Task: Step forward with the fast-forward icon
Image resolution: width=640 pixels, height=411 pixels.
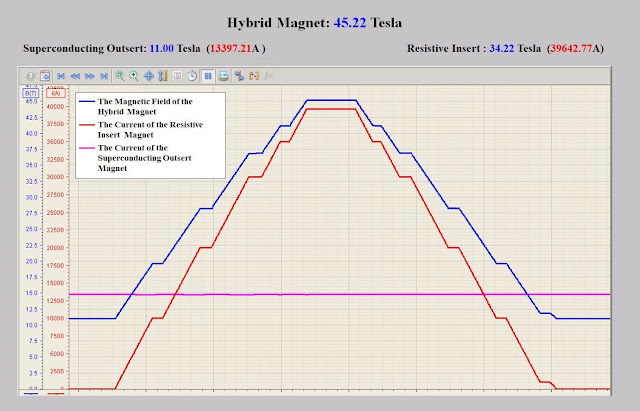Action: click(x=90, y=76)
